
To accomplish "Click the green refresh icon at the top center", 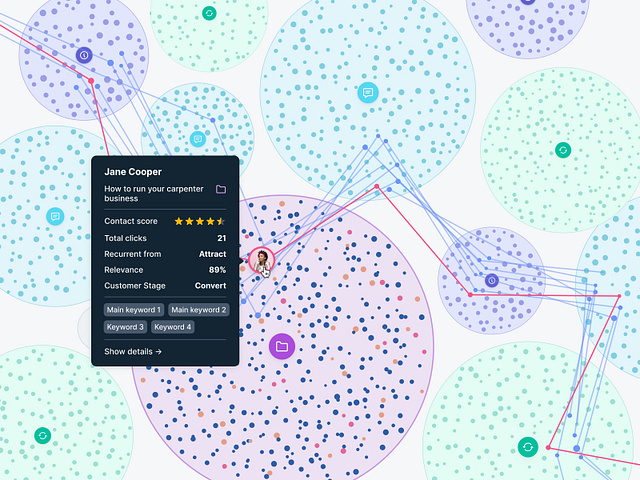I will pyautogui.click(x=209, y=13).
